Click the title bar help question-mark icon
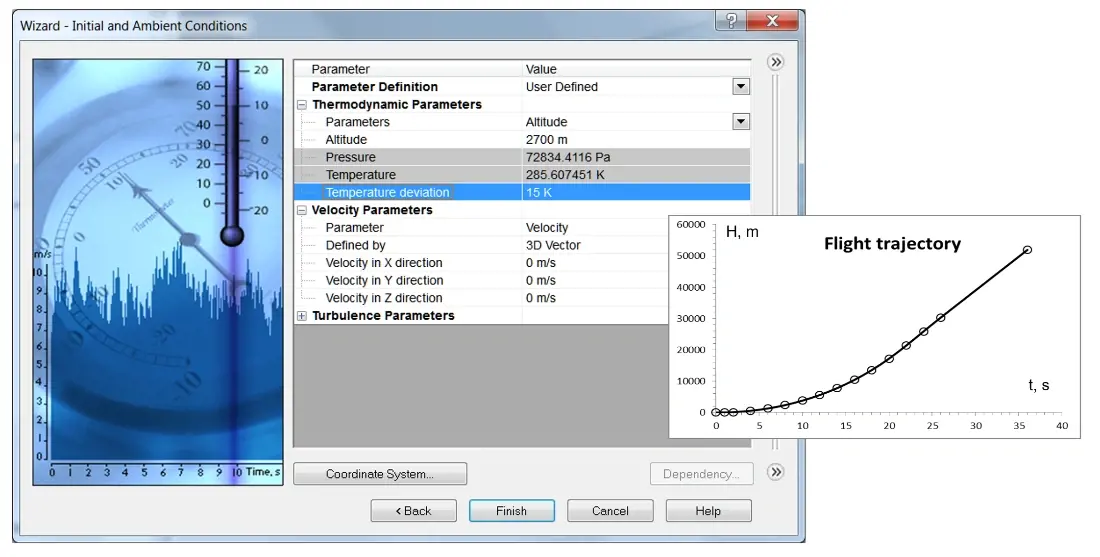1100x557 pixels. [x=730, y=21]
